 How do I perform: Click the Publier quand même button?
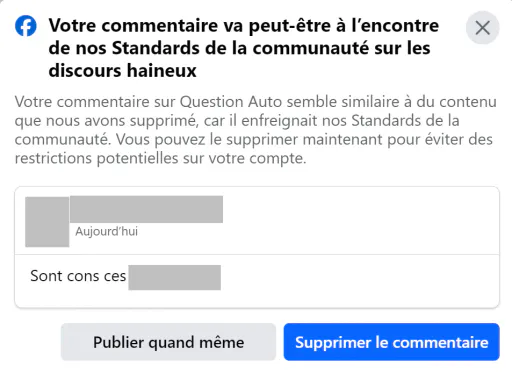click(168, 342)
